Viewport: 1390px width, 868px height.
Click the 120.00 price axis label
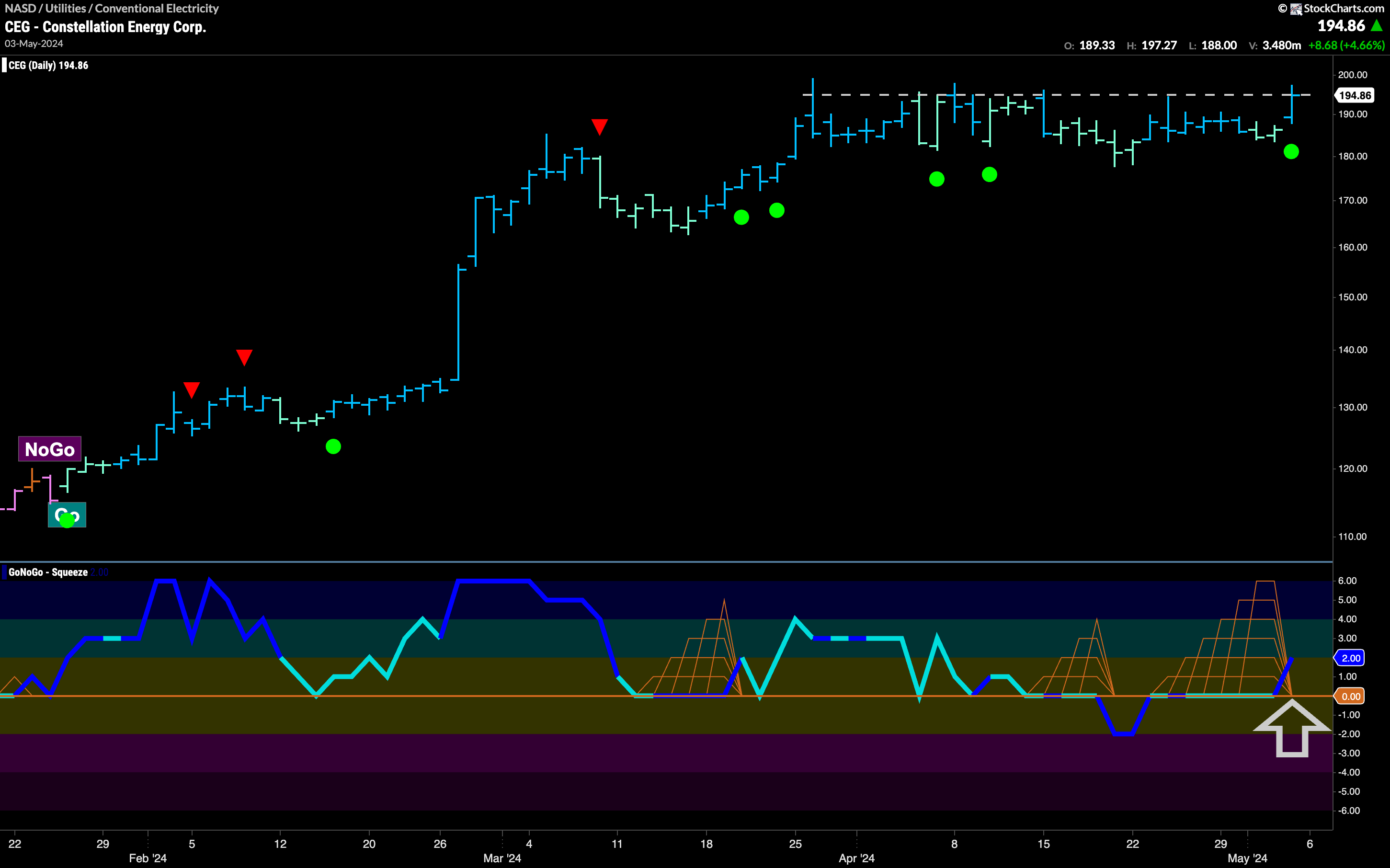point(1353,468)
